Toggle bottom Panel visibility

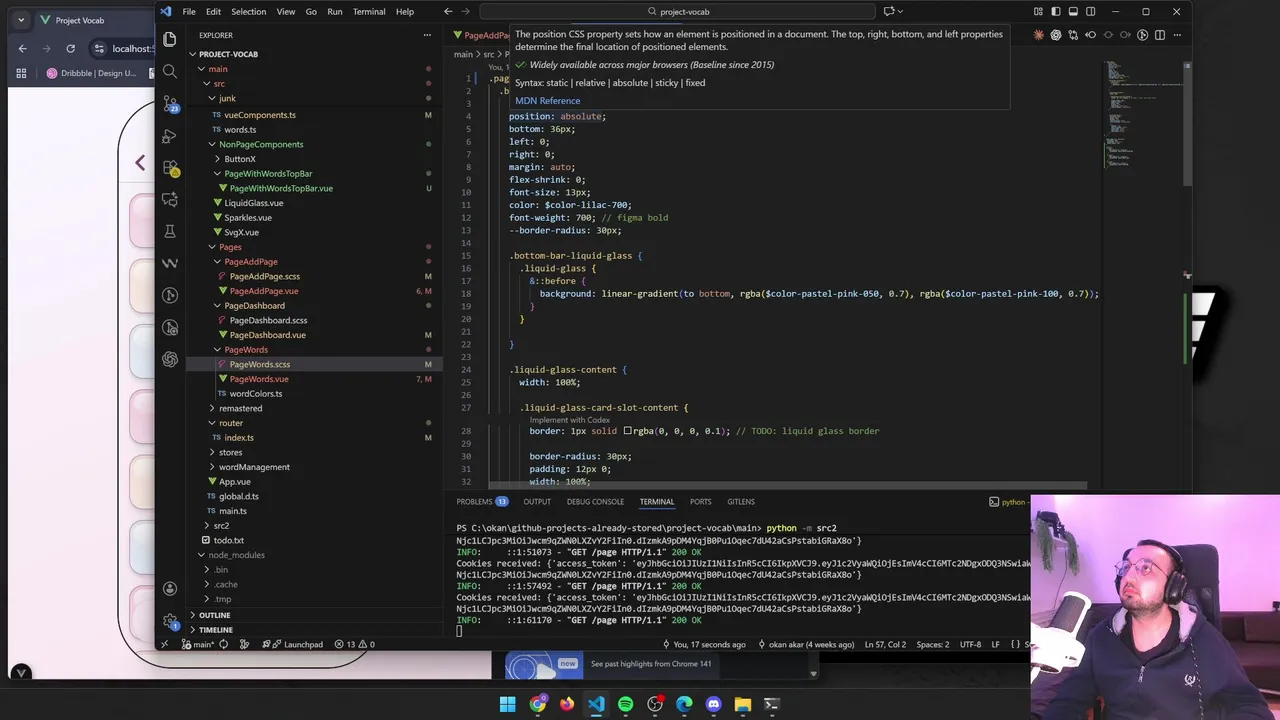pos(1073,11)
